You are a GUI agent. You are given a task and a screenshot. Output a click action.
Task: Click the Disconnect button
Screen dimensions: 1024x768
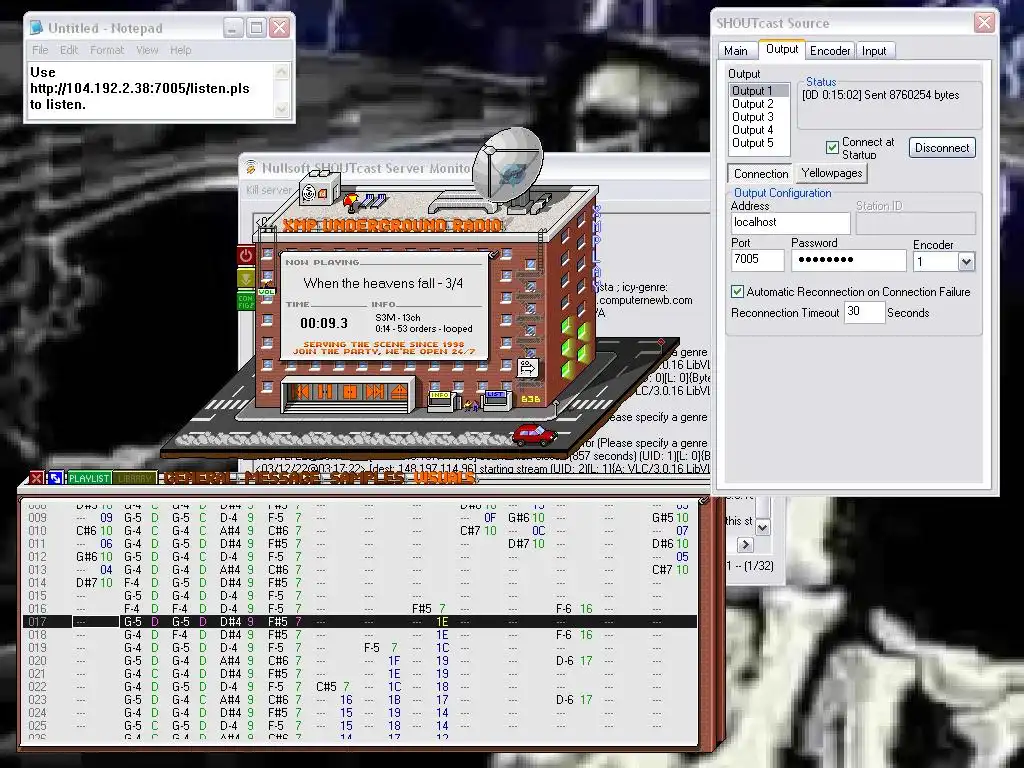(942, 148)
